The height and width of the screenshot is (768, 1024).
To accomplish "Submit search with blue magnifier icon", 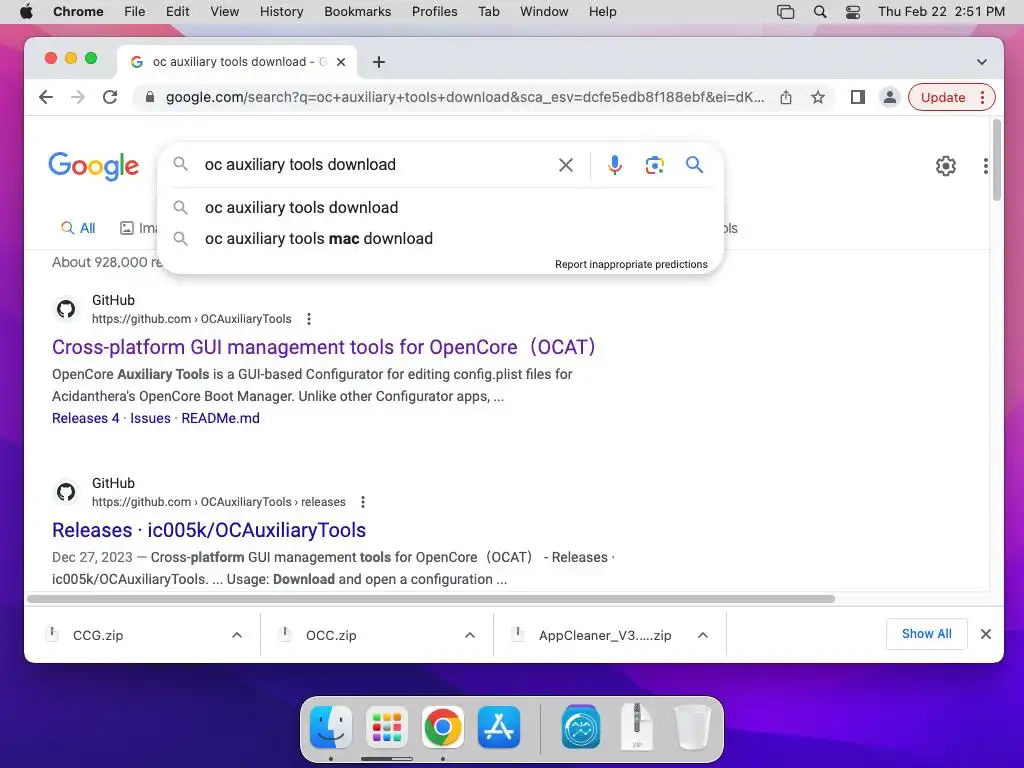I will pos(694,165).
